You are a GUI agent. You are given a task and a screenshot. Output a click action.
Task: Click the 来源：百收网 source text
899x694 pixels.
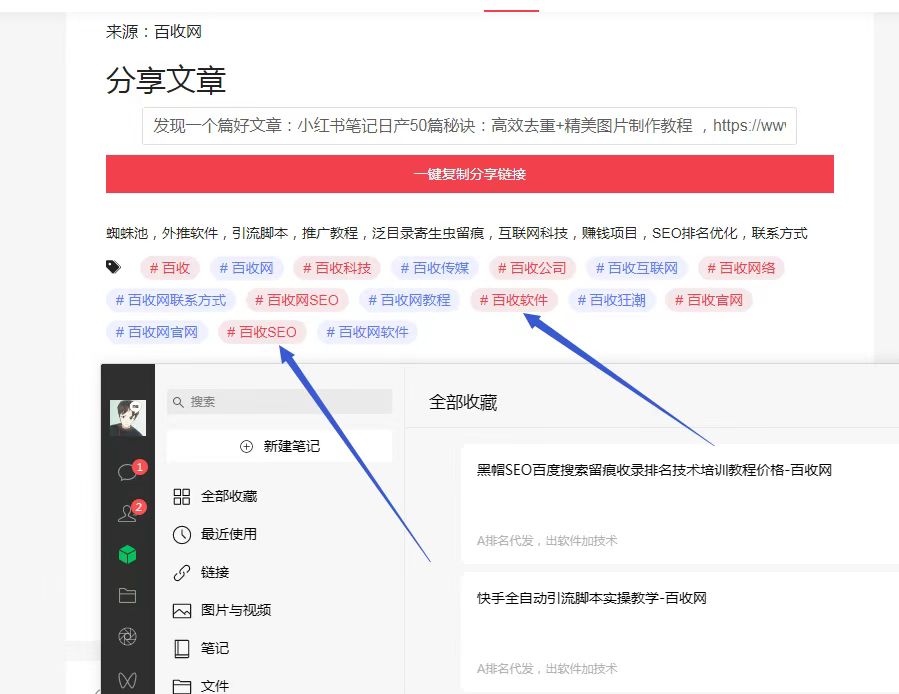coord(154,32)
